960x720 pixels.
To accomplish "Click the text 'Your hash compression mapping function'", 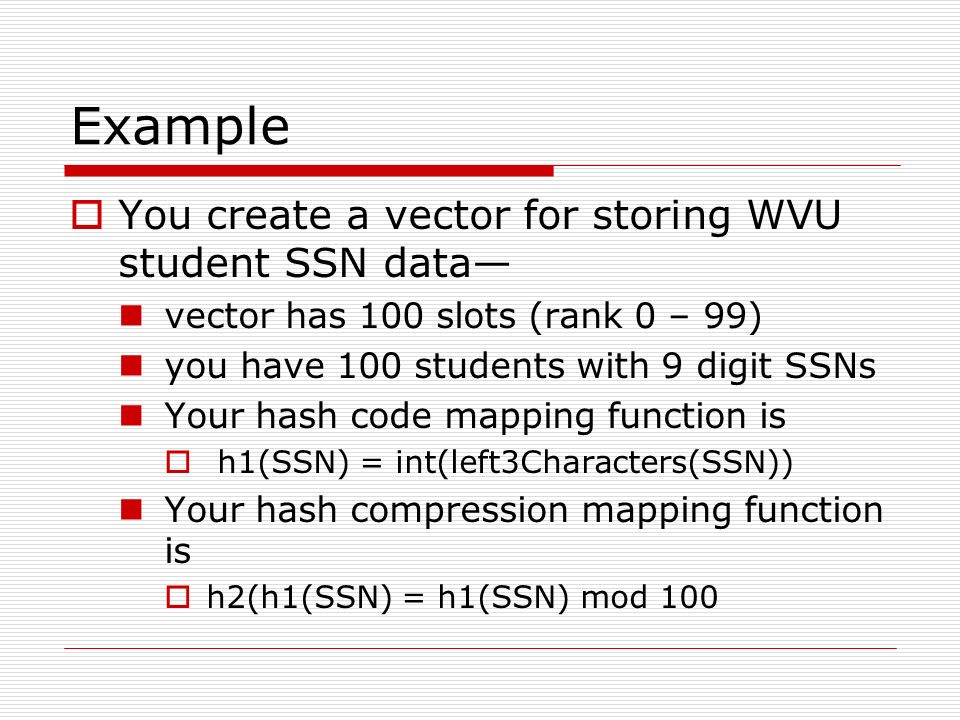I will coord(523,511).
